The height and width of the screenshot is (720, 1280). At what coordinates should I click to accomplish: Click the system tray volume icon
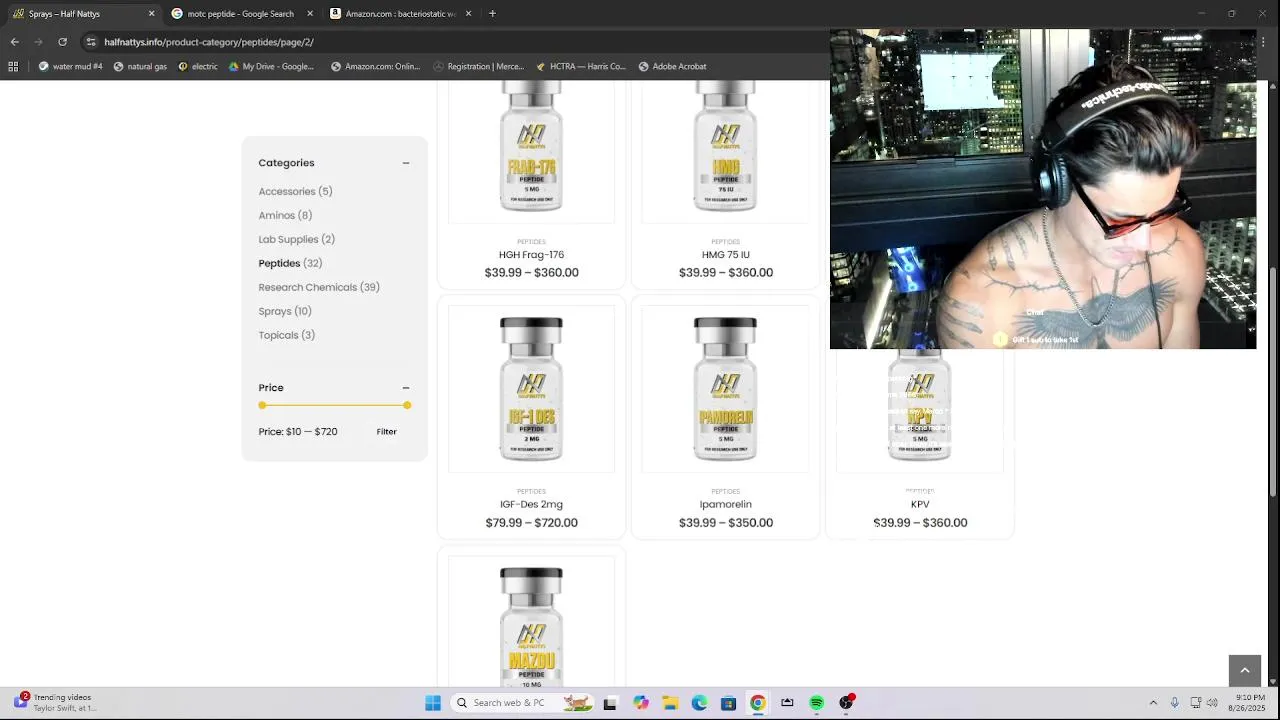(x=1212, y=703)
